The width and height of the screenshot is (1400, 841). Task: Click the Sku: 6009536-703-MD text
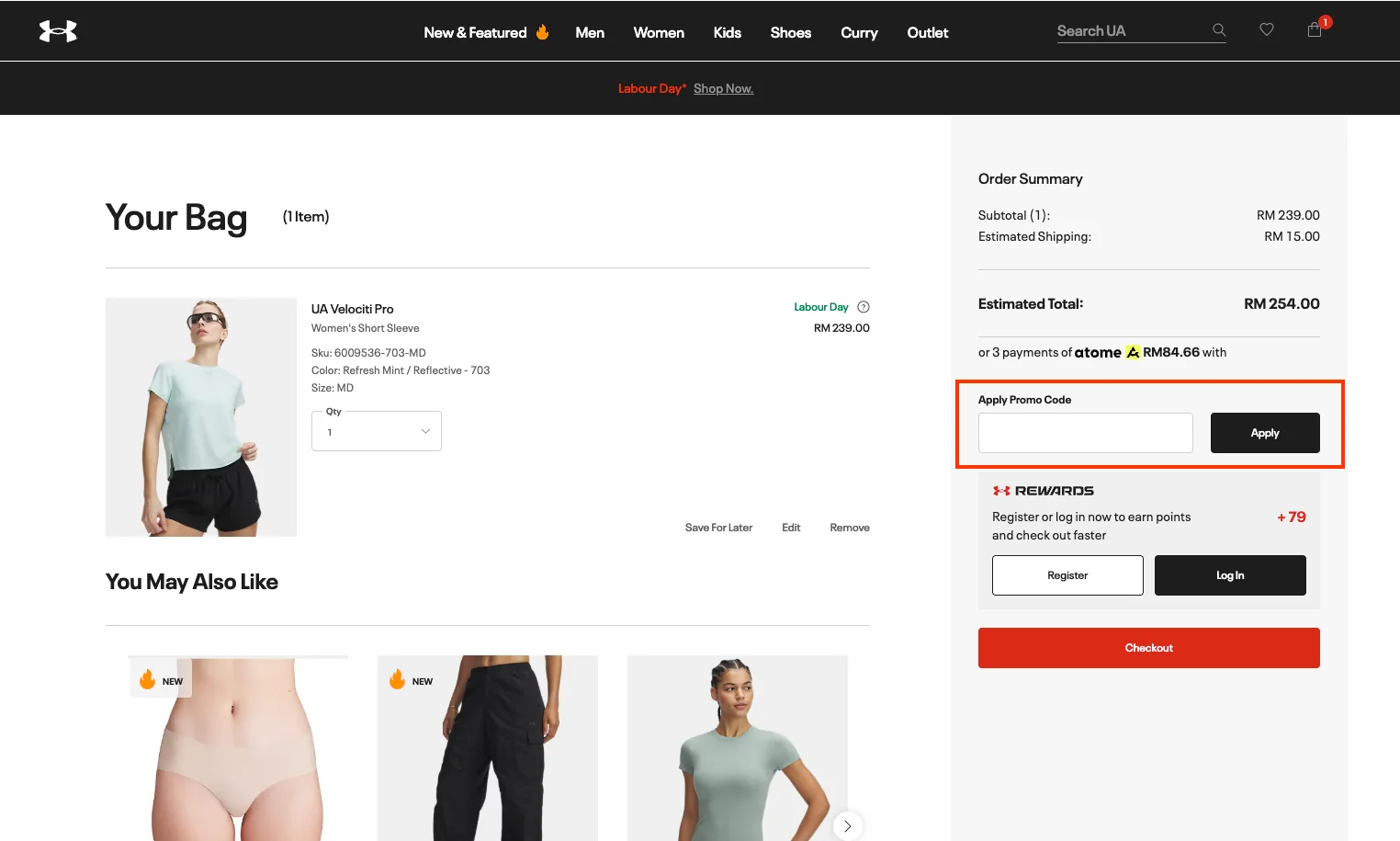point(368,353)
